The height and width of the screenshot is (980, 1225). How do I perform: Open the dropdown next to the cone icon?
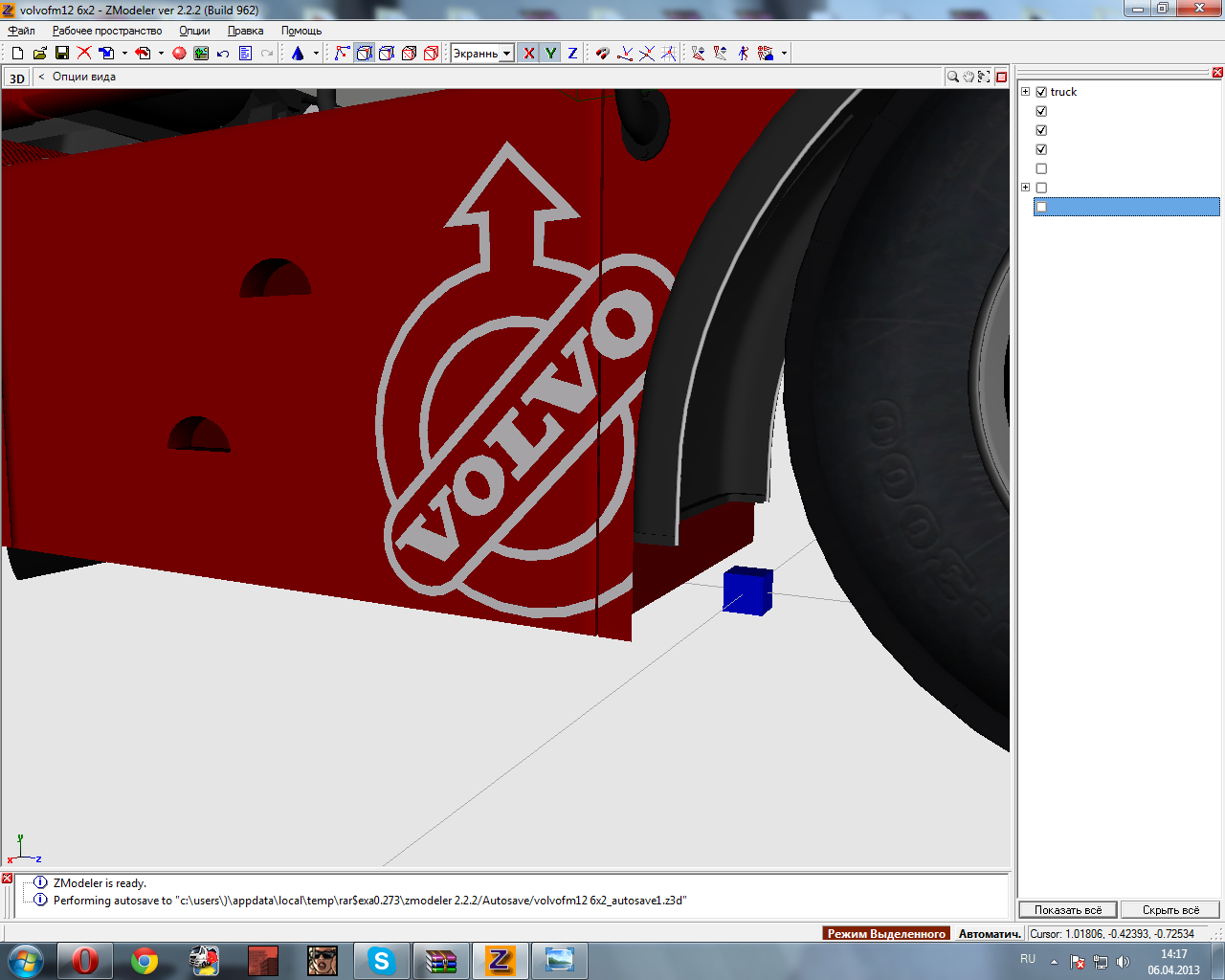click(x=316, y=54)
